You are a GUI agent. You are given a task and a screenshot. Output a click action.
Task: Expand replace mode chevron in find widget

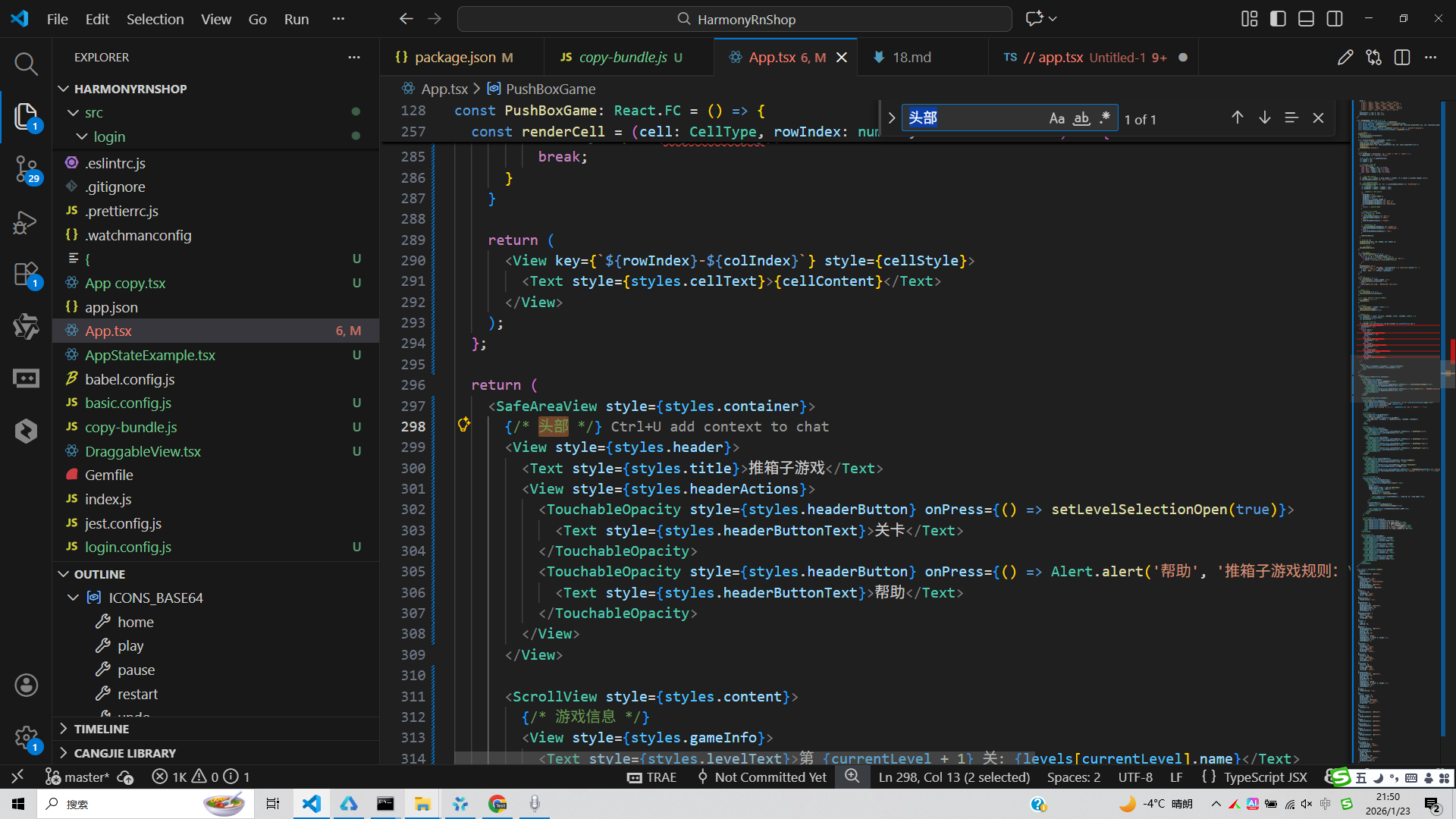891,118
